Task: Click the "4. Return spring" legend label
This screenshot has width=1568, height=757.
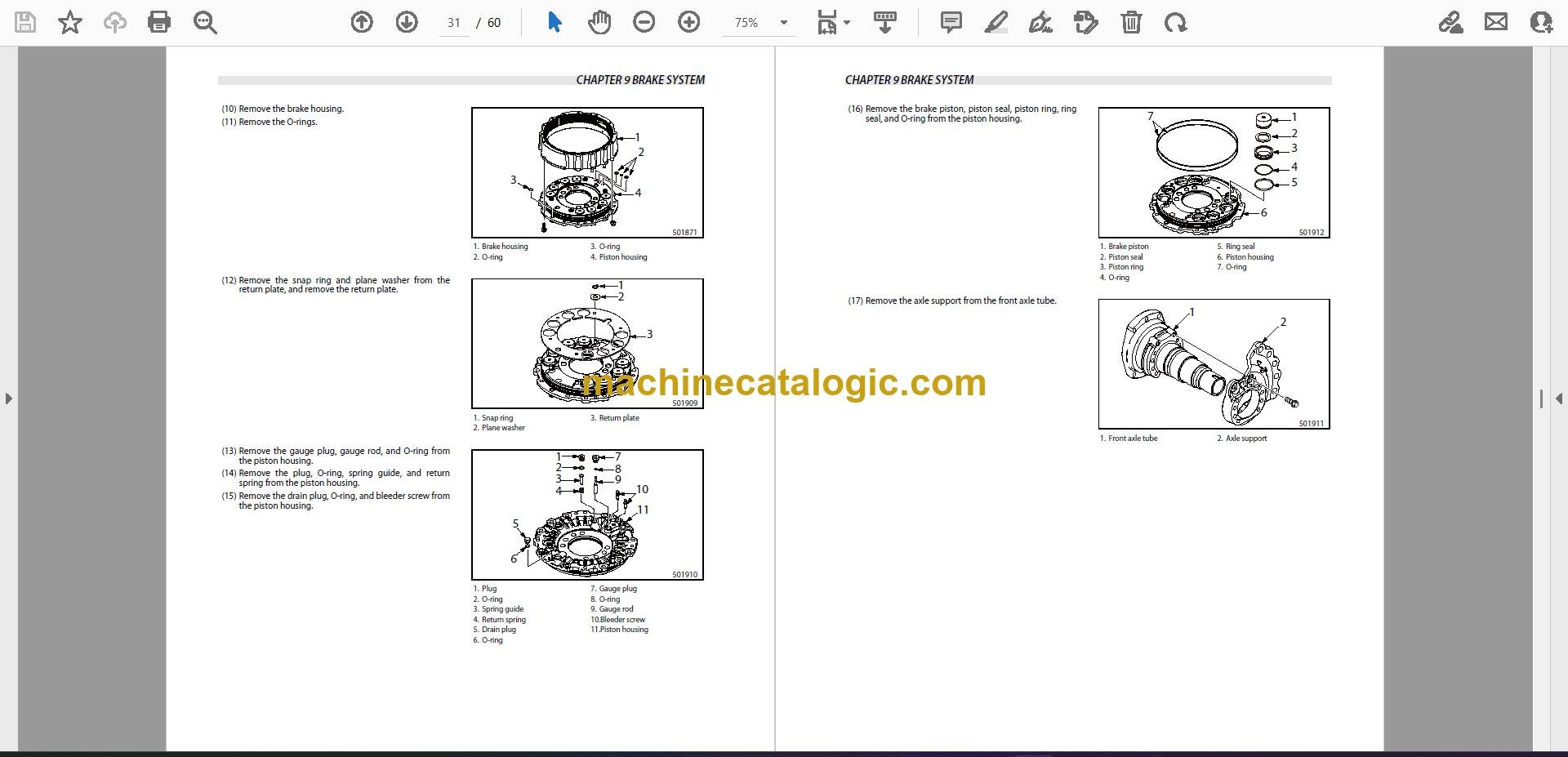Action: click(500, 620)
